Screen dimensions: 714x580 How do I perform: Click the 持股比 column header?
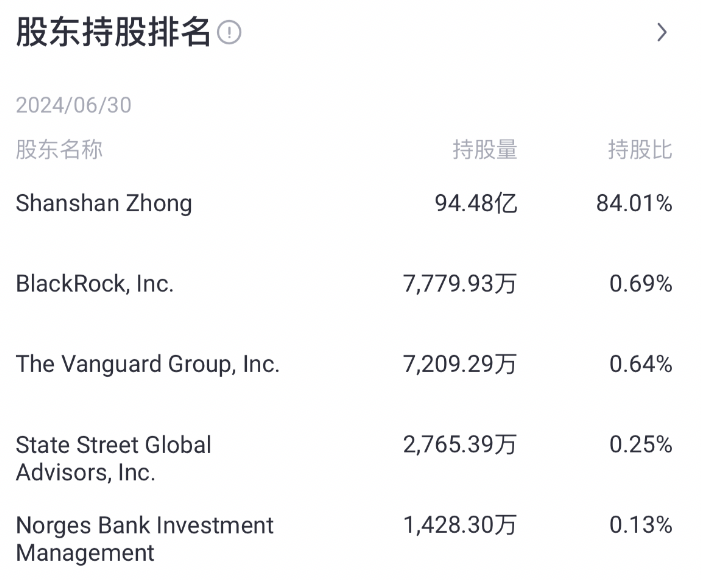coord(640,150)
